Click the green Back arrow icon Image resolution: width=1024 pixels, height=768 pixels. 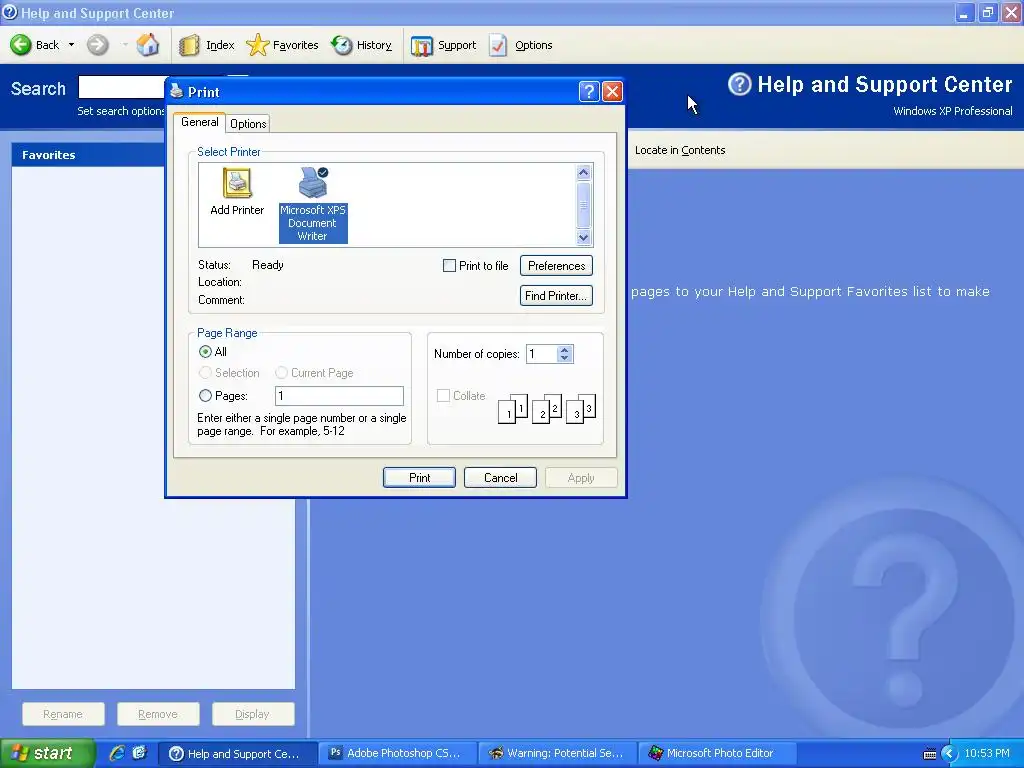point(20,45)
